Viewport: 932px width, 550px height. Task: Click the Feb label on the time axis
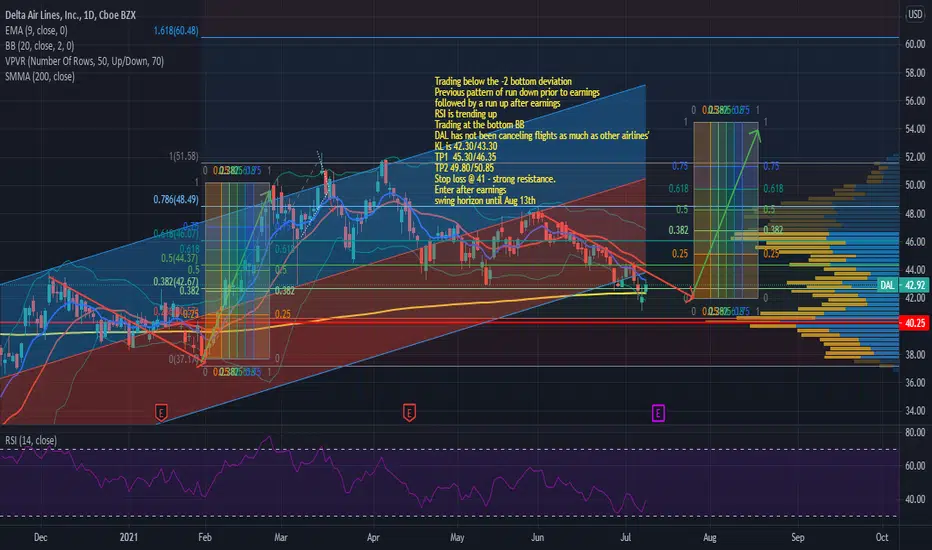(x=204, y=538)
